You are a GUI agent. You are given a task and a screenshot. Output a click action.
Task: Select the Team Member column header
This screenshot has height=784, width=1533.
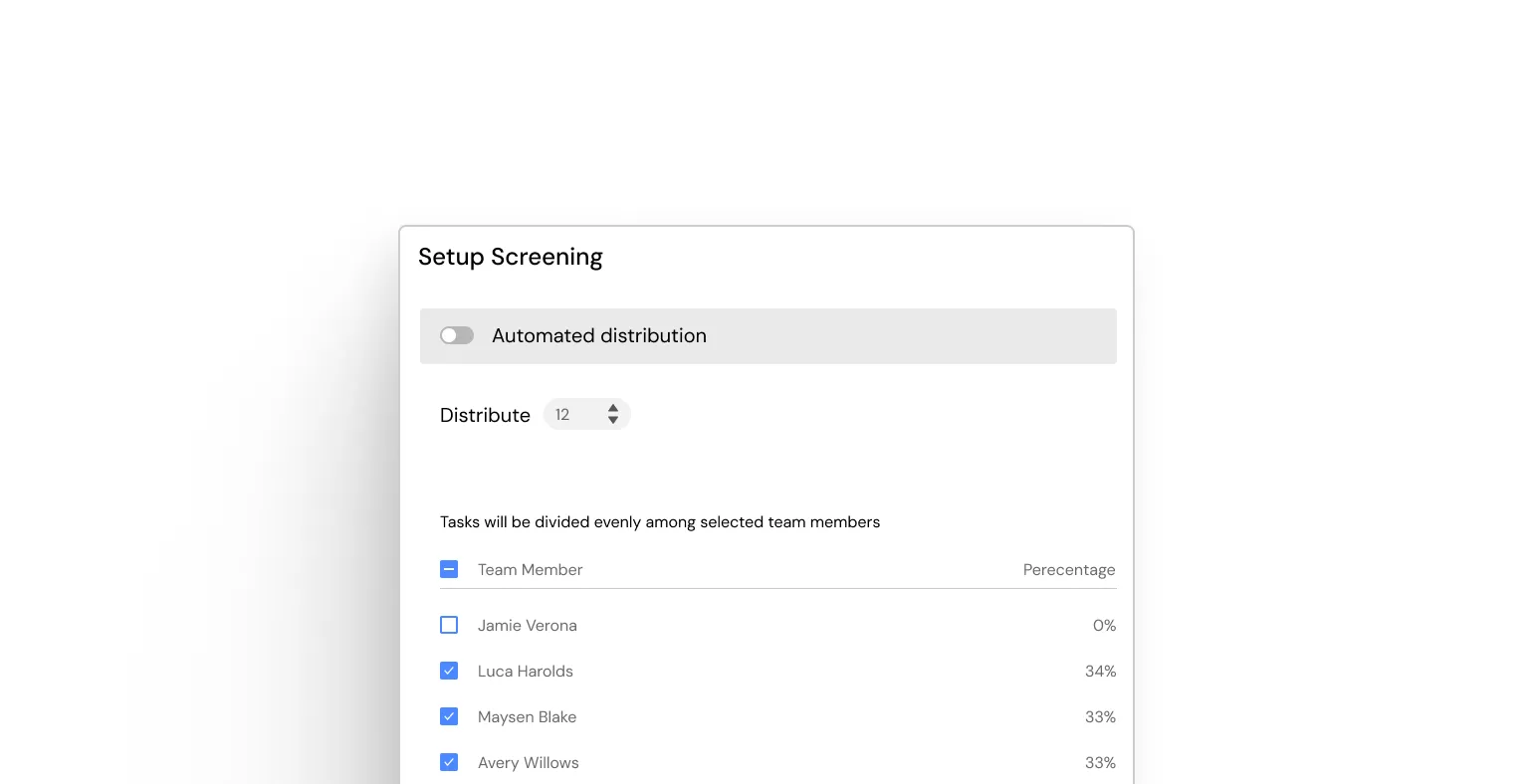pos(530,569)
